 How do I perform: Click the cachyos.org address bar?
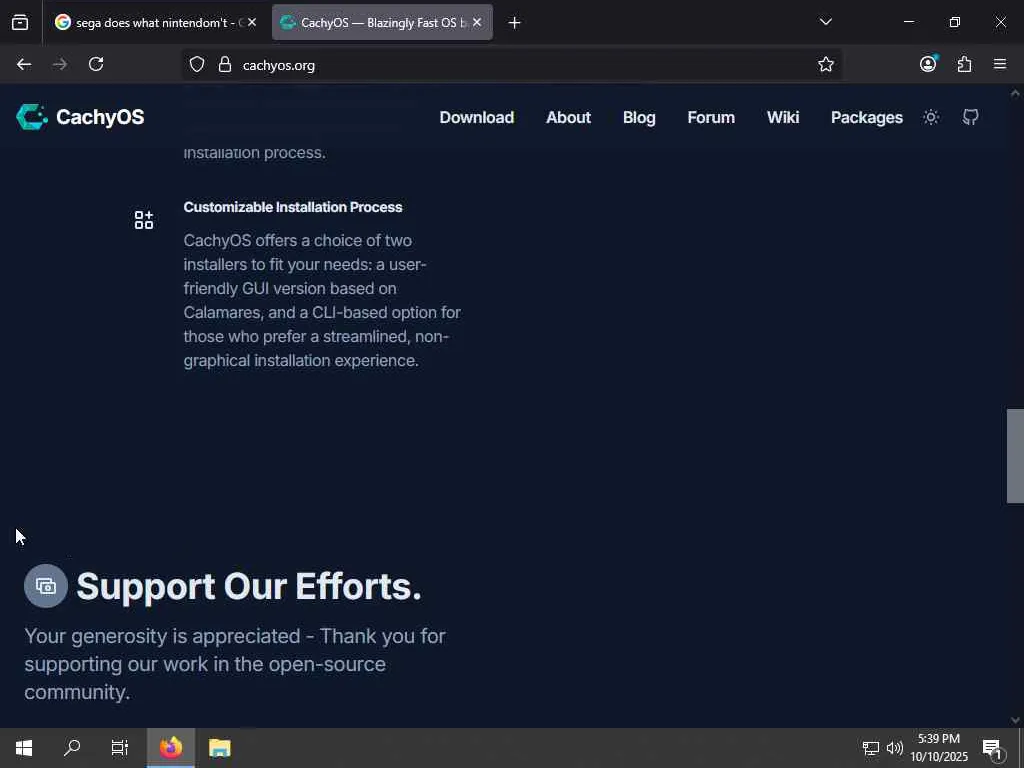coord(511,65)
